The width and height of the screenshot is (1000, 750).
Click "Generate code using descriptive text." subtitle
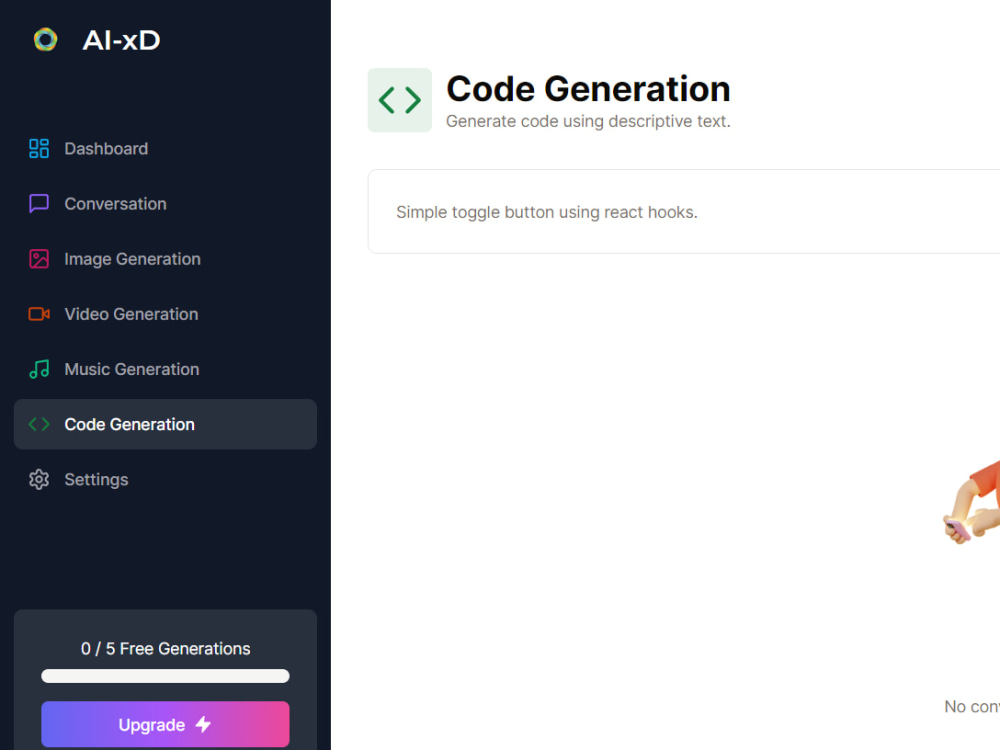click(x=588, y=121)
